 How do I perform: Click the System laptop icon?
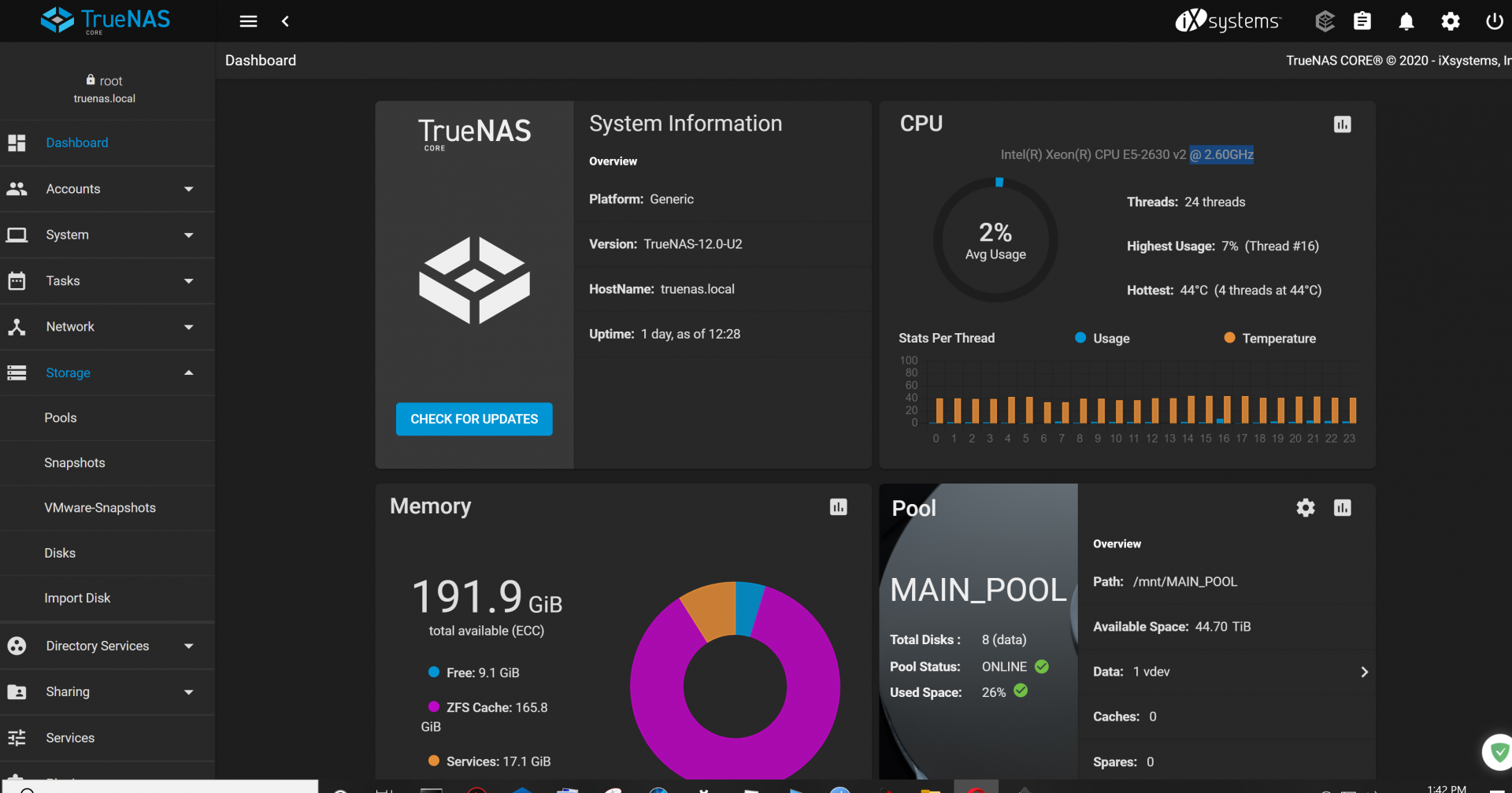point(17,235)
